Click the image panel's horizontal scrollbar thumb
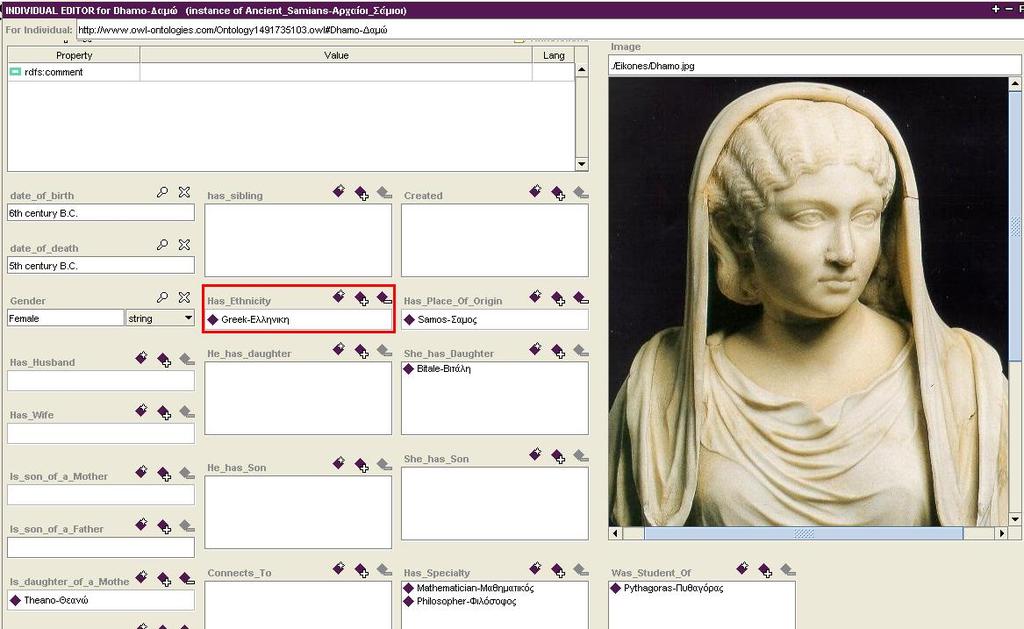This screenshot has width=1024, height=629. (803, 533)
